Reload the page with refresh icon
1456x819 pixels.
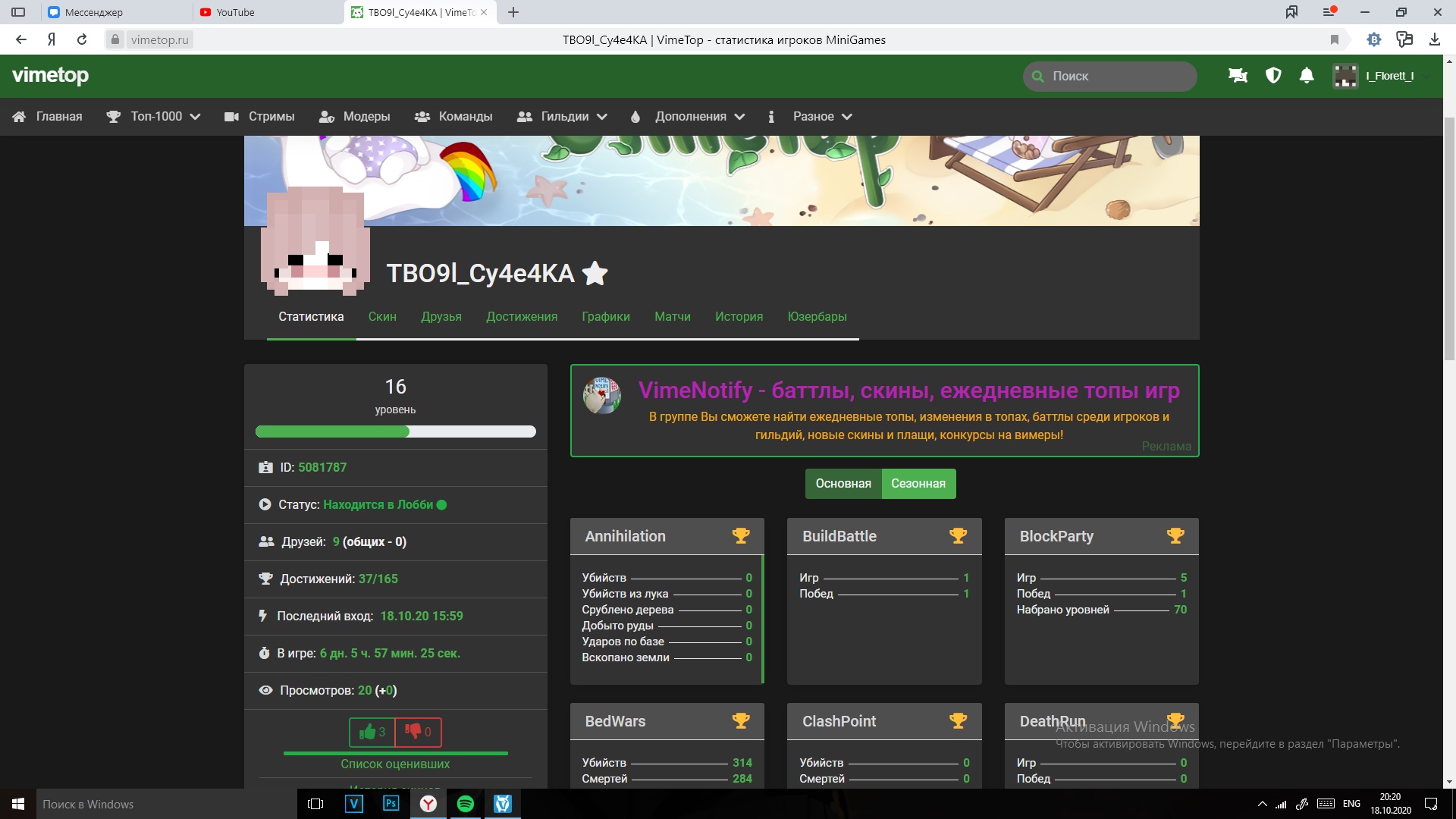[82, 39]
